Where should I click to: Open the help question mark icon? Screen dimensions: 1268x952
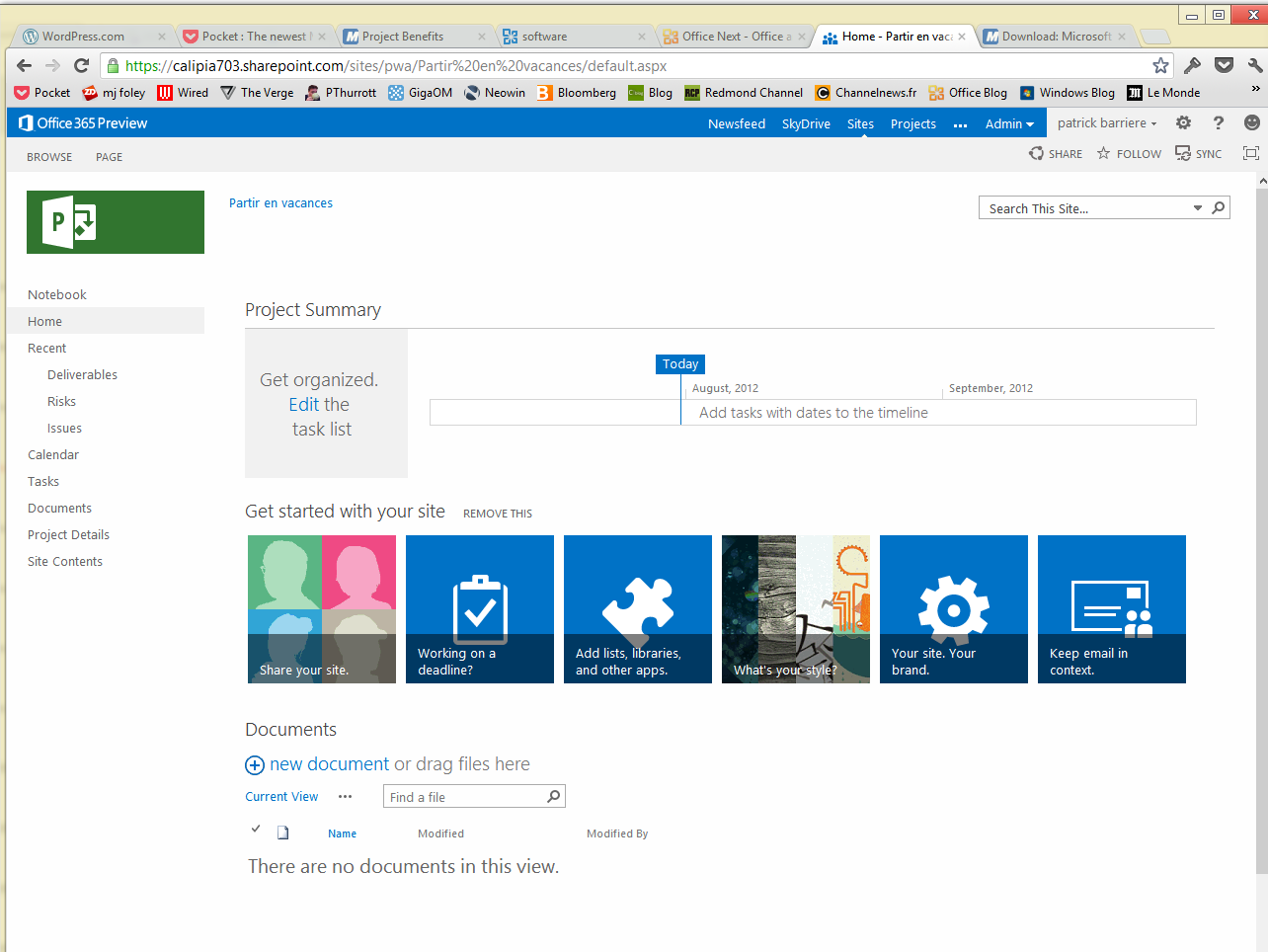(1218, 123)
